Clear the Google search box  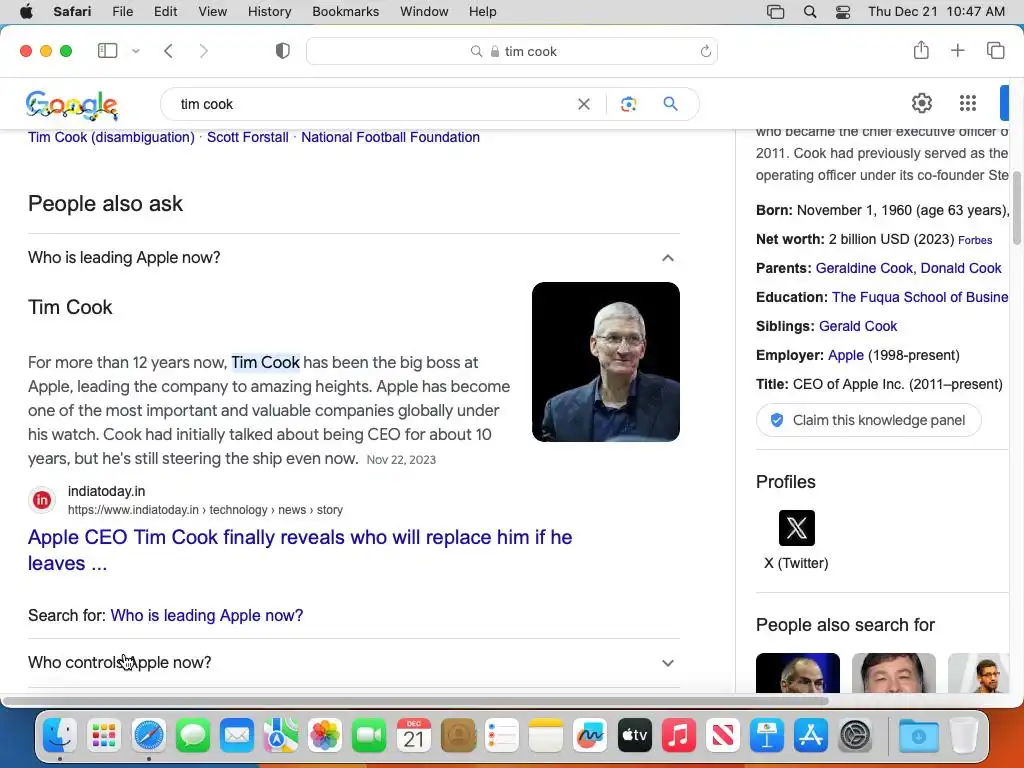[584, 104]
